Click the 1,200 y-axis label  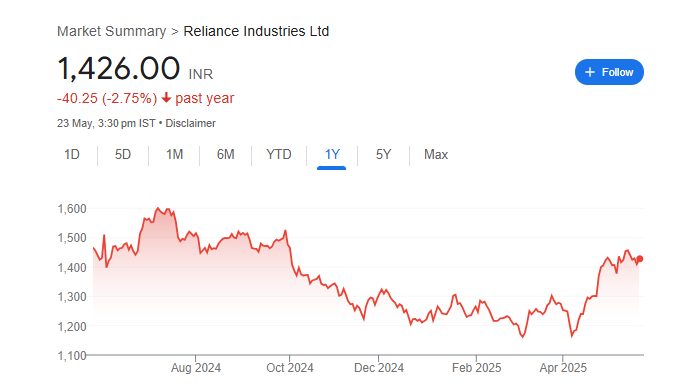click(72, 327)
